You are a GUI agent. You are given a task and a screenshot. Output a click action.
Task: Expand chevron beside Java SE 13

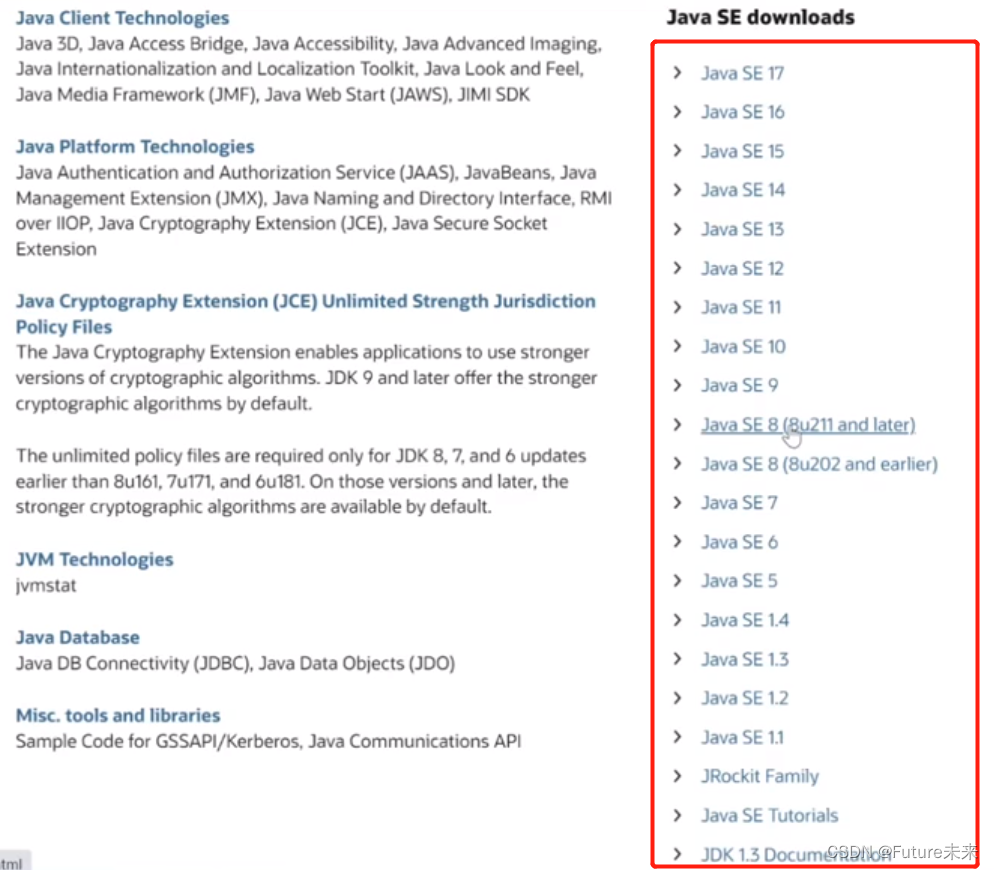pyautogui.click(x=678, y=229)
